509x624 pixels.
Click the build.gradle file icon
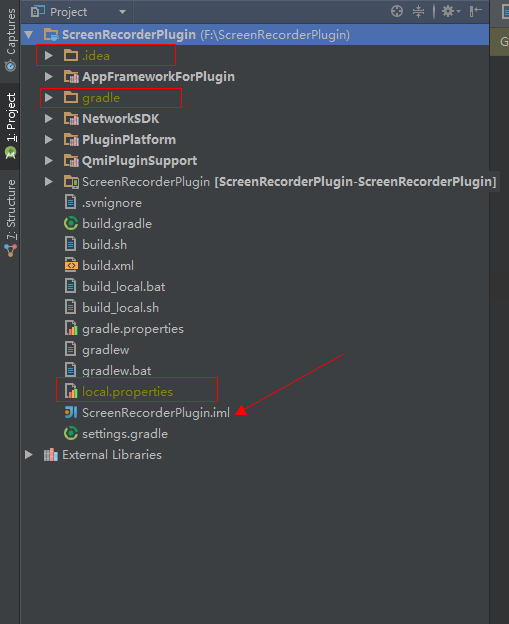click(x=71, y=223)
